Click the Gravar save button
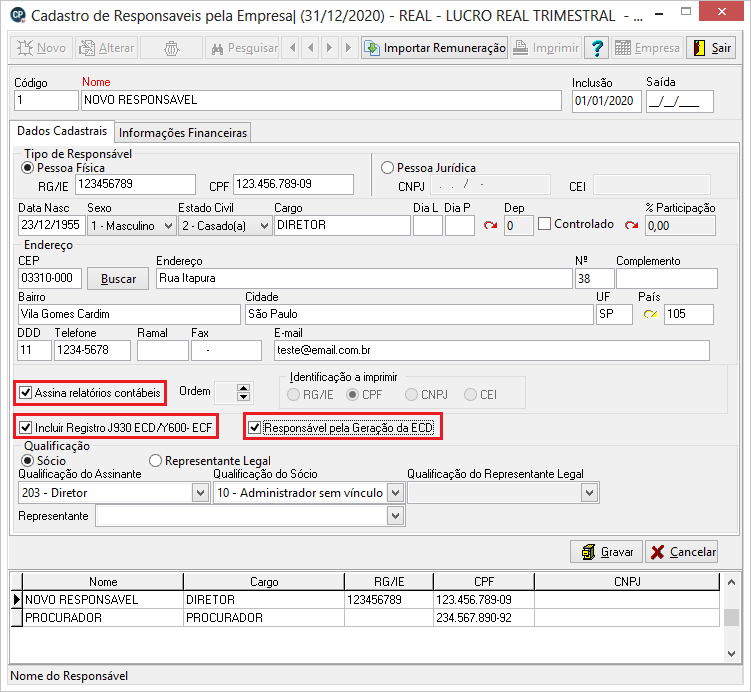The image size is (751, 692). click(x=607, y=552)
